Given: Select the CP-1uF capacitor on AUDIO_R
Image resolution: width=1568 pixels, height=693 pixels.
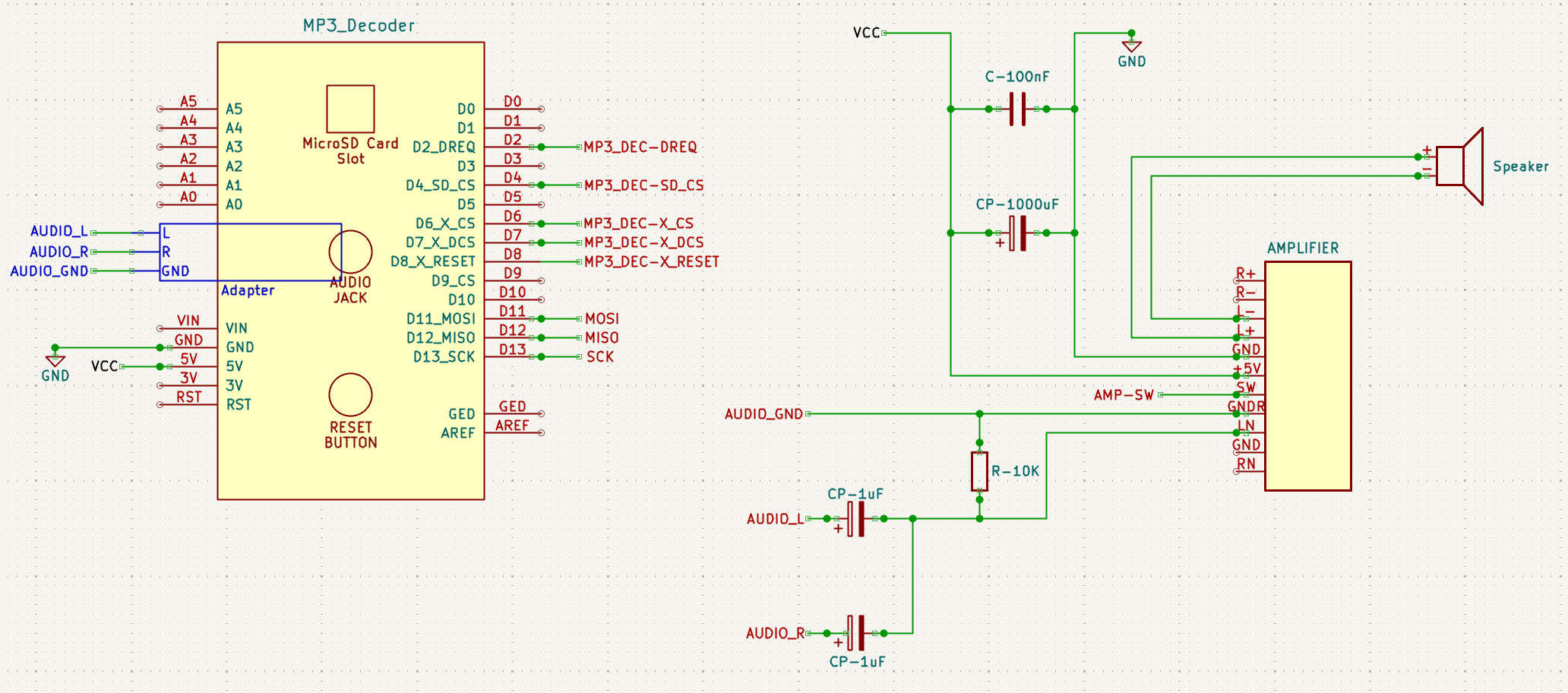Looking at the screenshot, I should point(855,633).
